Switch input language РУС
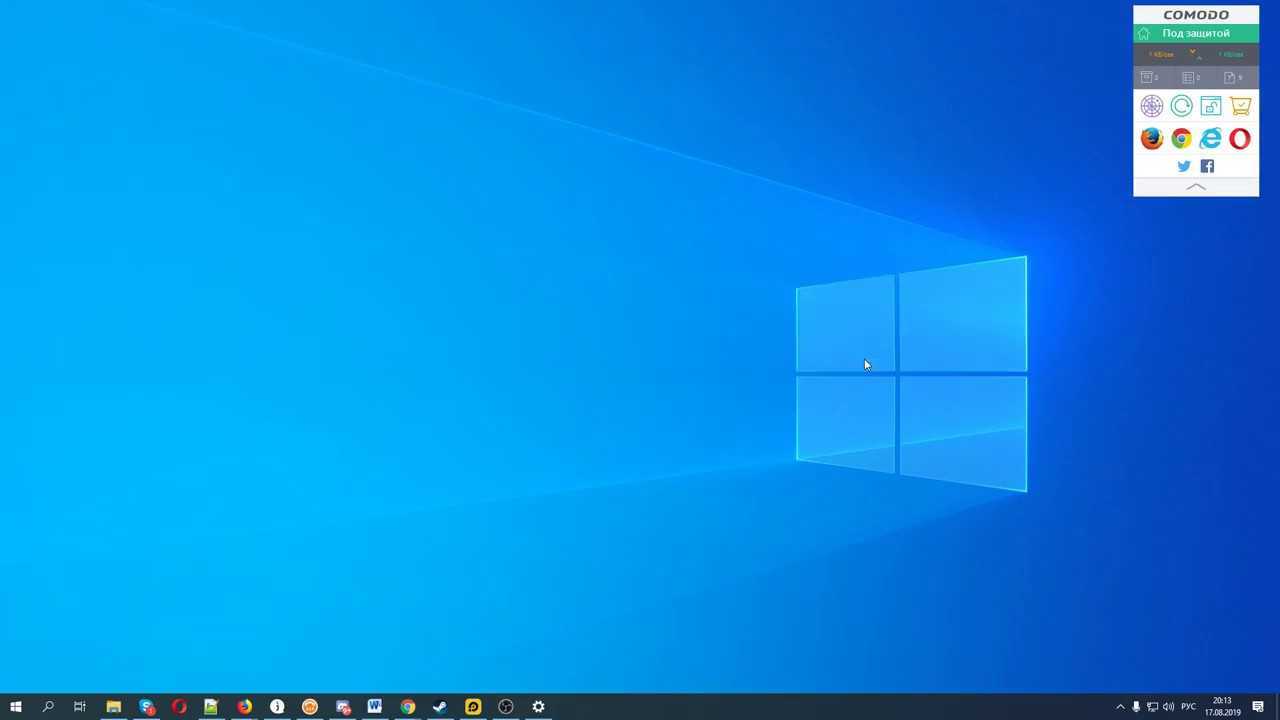Image resolution: width=1280 pixels, height=720 pixels. click(x=1189, y=707)
